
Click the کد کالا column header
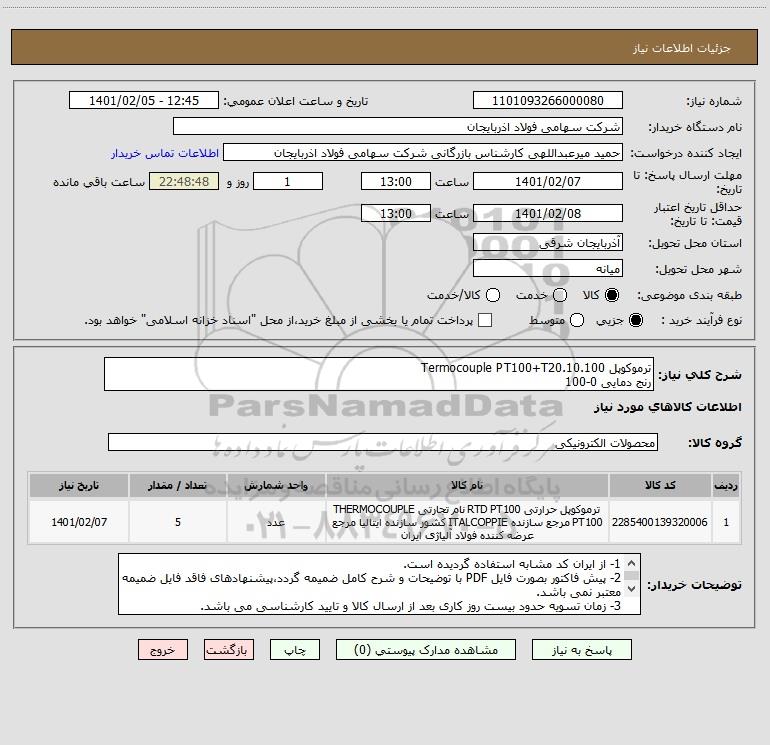point(660,485)
